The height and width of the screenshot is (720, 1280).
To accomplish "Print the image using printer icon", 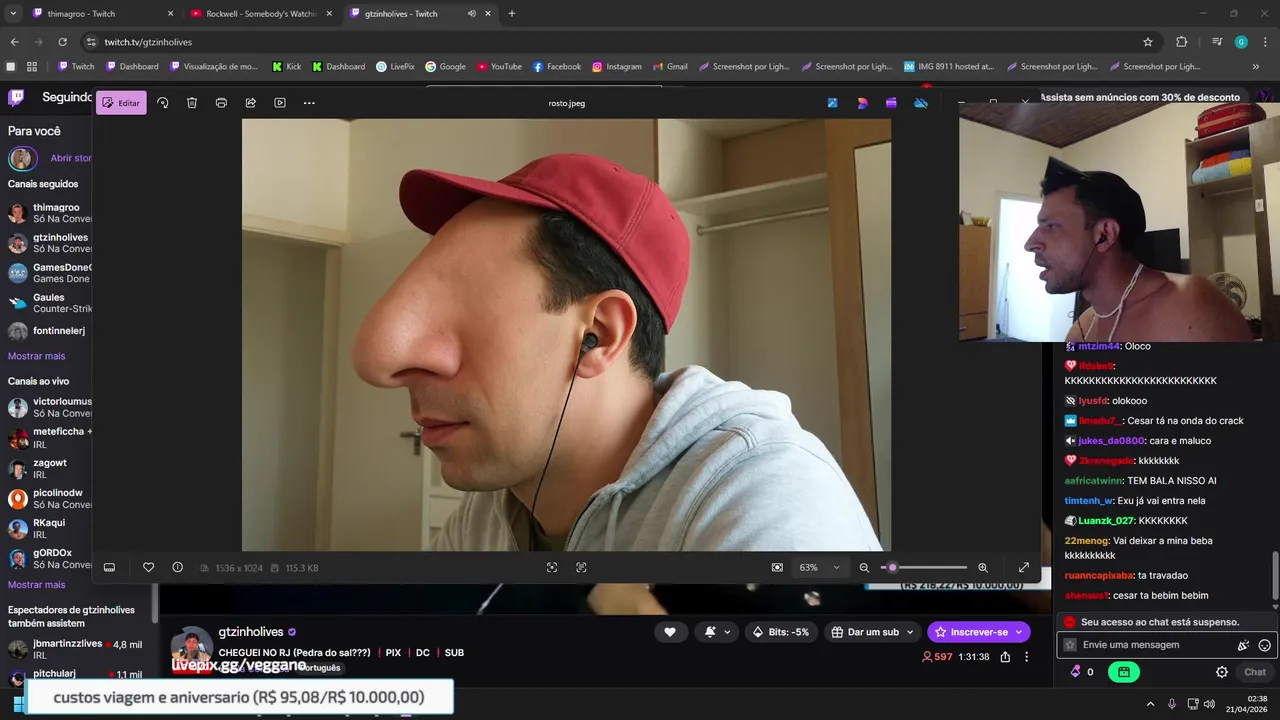I will pos(221,103).
